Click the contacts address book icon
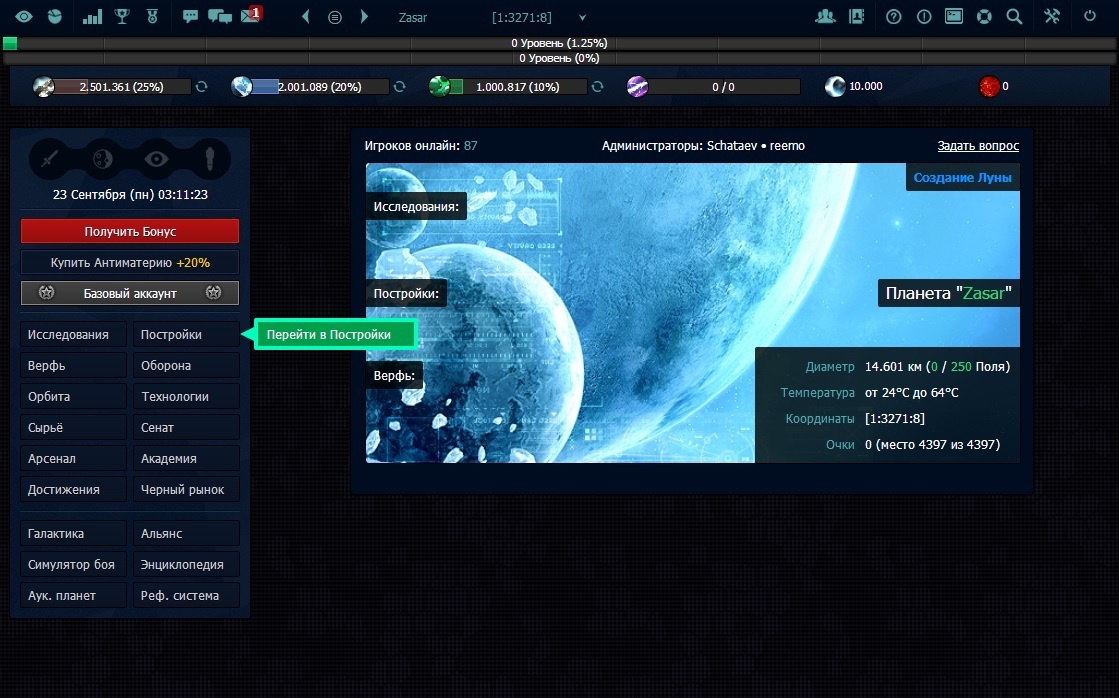 pos(856,16)
